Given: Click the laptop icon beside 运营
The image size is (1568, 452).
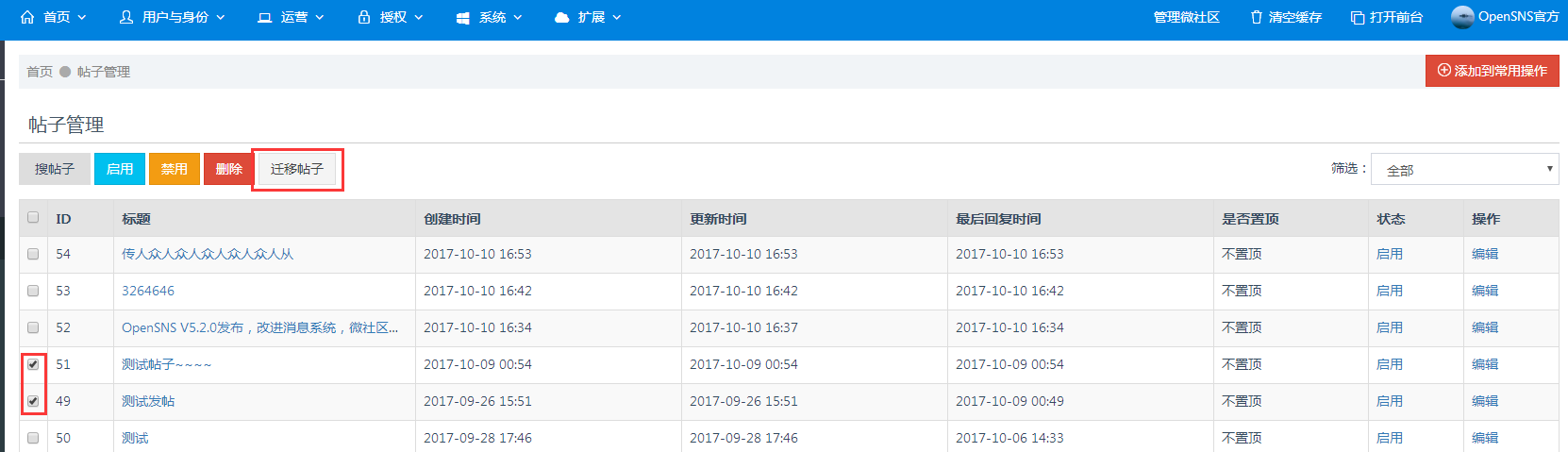Looking at the screenshot, I should pyautogui.click(x=265, y=17).
